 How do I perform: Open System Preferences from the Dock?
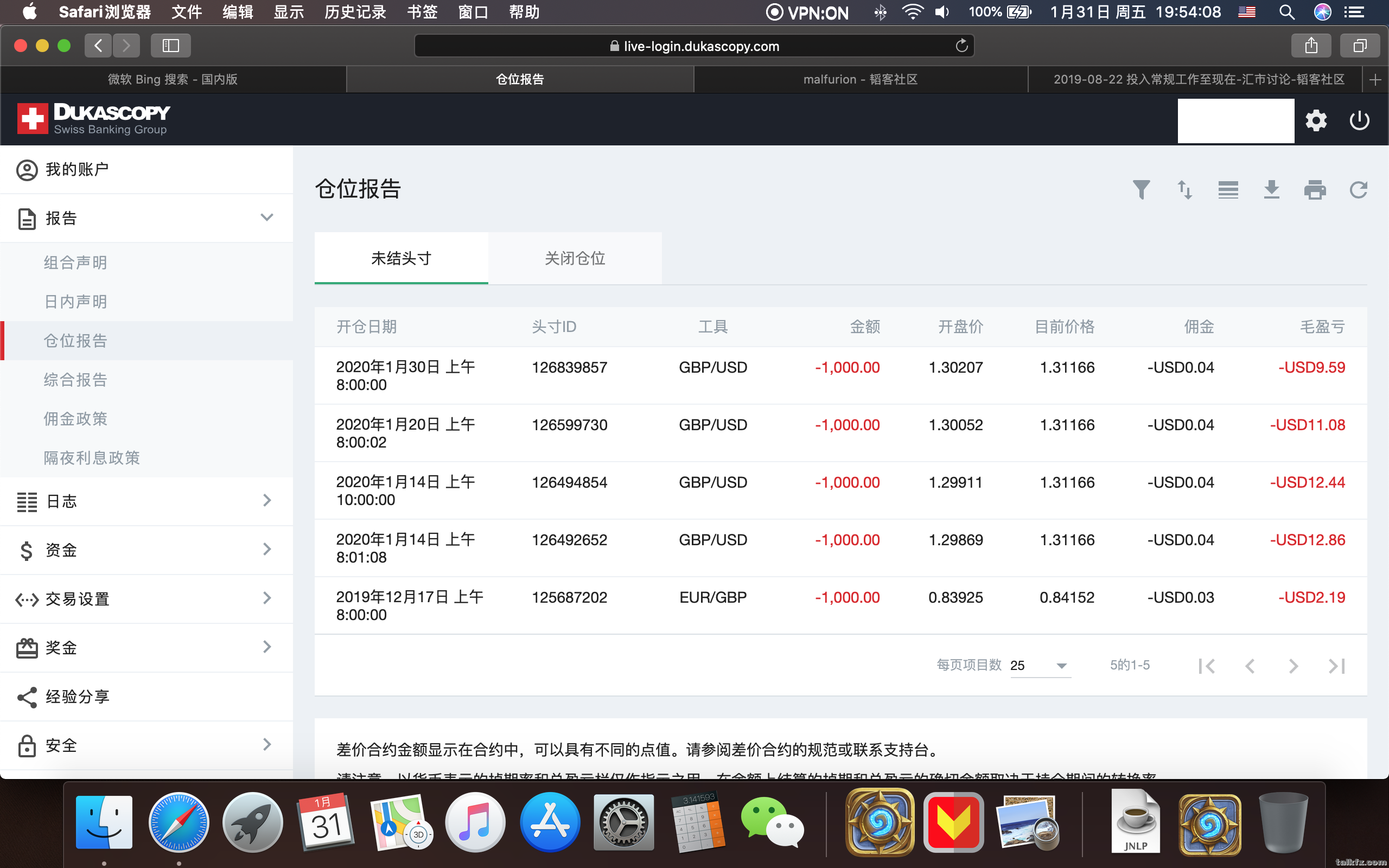coord(624,822)
